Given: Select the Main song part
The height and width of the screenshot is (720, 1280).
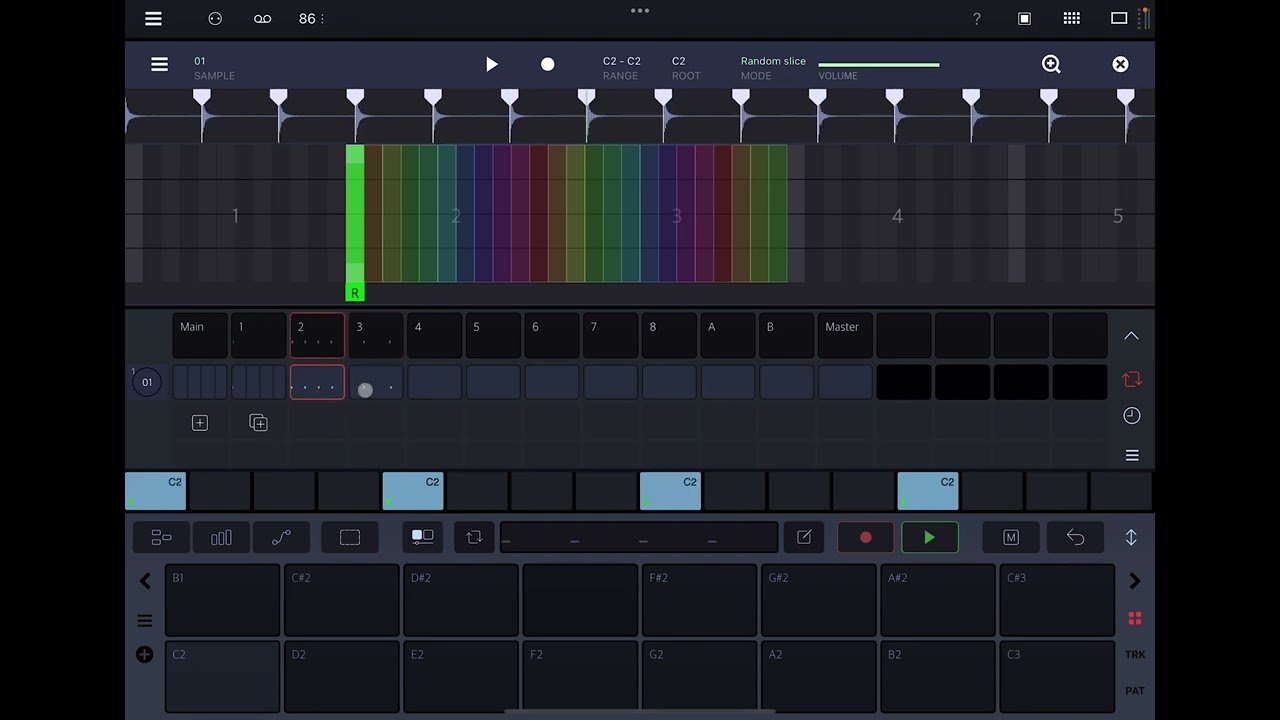Looking at the screenshot, I should click(201, 336).
